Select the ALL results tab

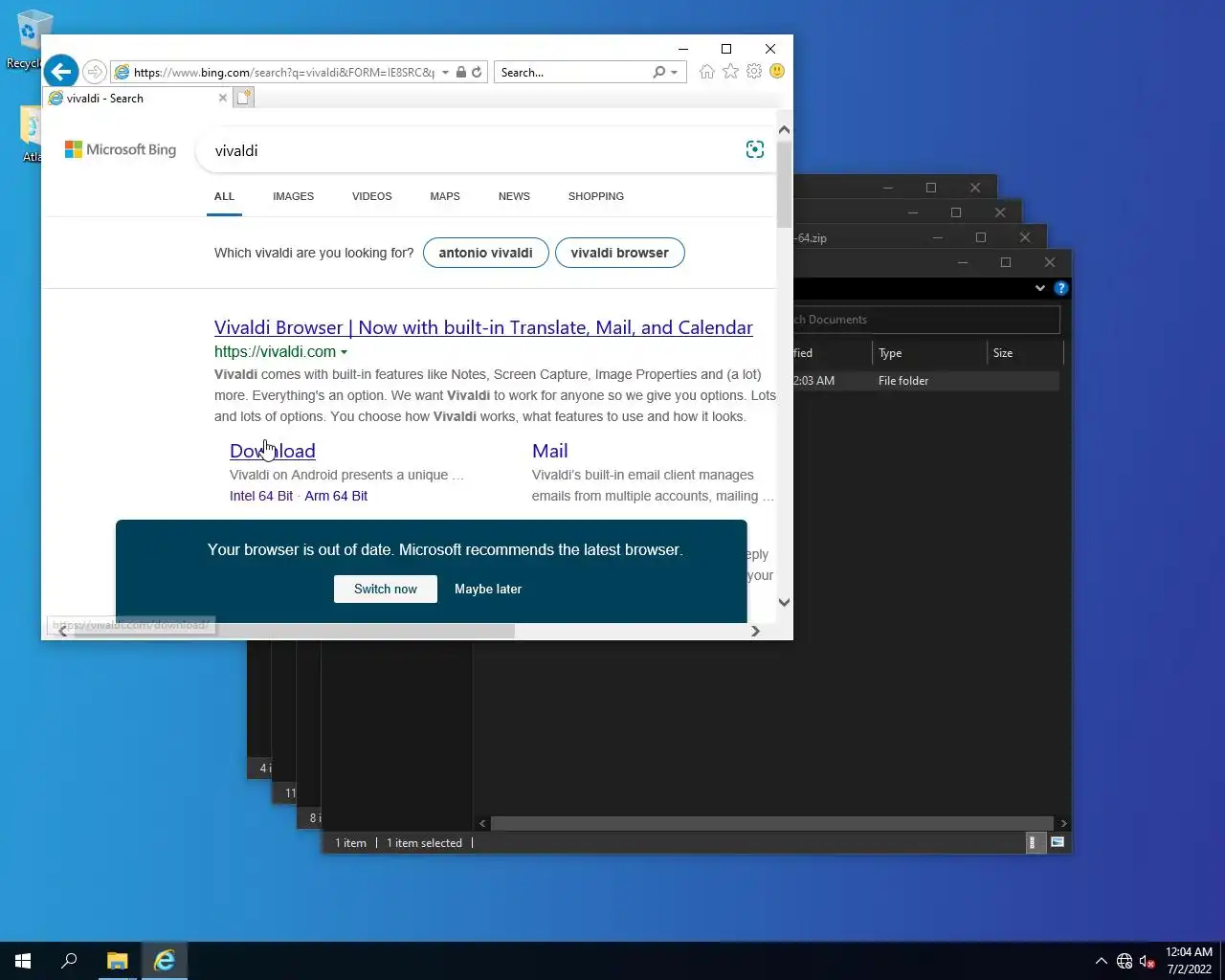tap(224, 196)
